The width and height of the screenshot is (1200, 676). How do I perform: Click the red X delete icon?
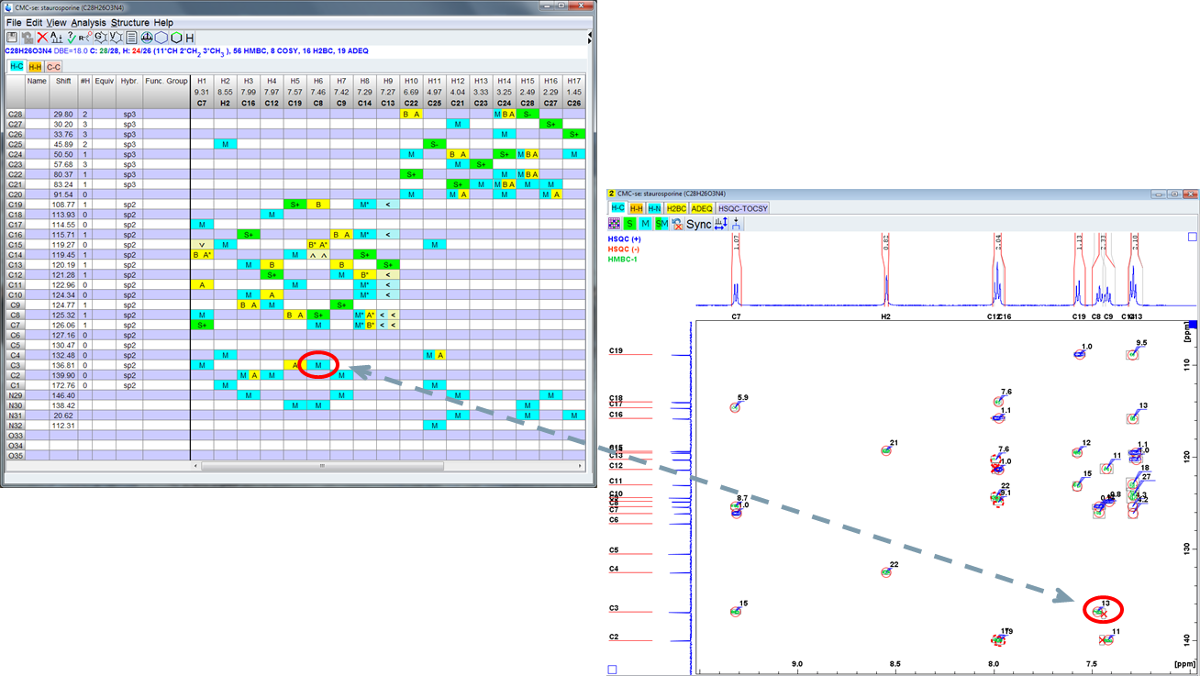pos(42,37)
